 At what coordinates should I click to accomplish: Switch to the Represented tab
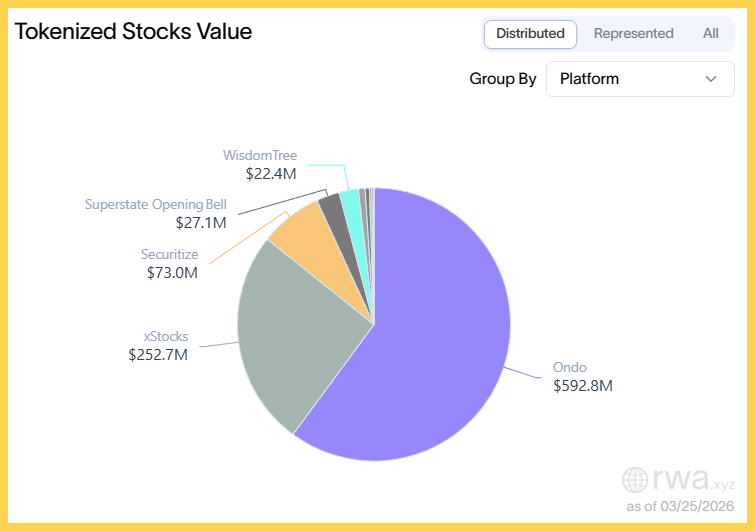tap(633, 34)
